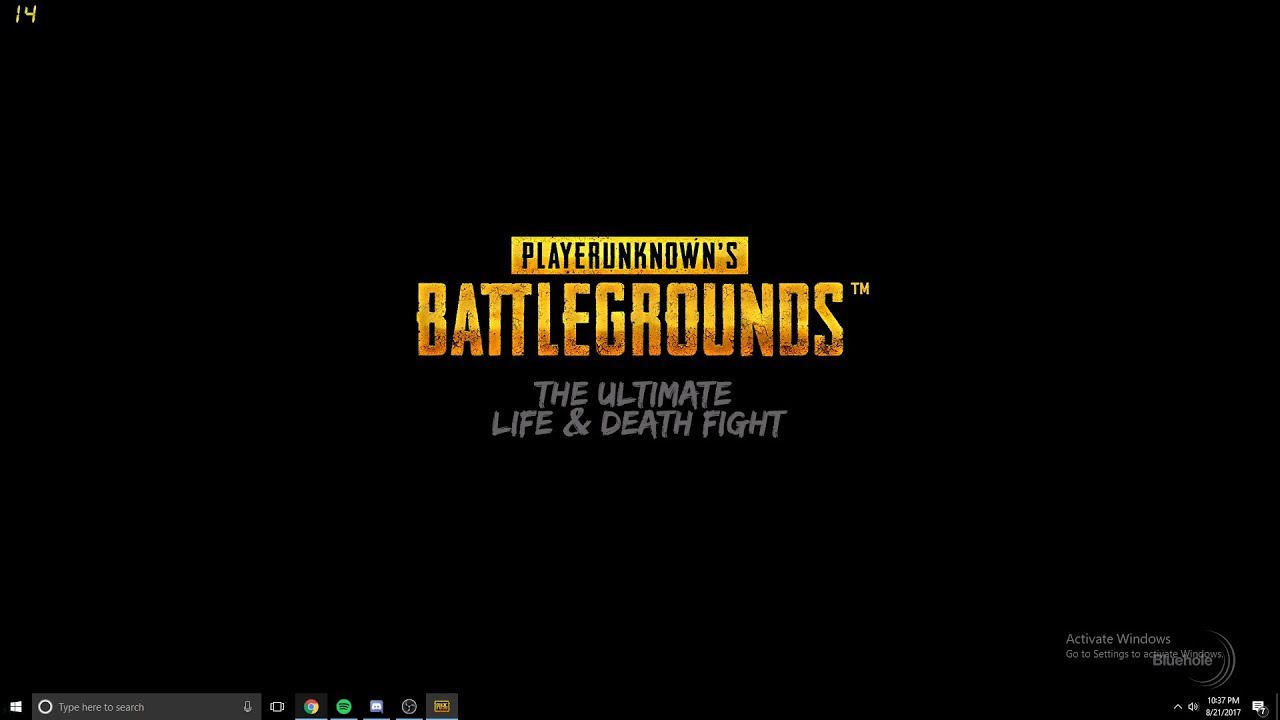Show hidden system tray icons

pyautogui.click(x=1177, y=707)
